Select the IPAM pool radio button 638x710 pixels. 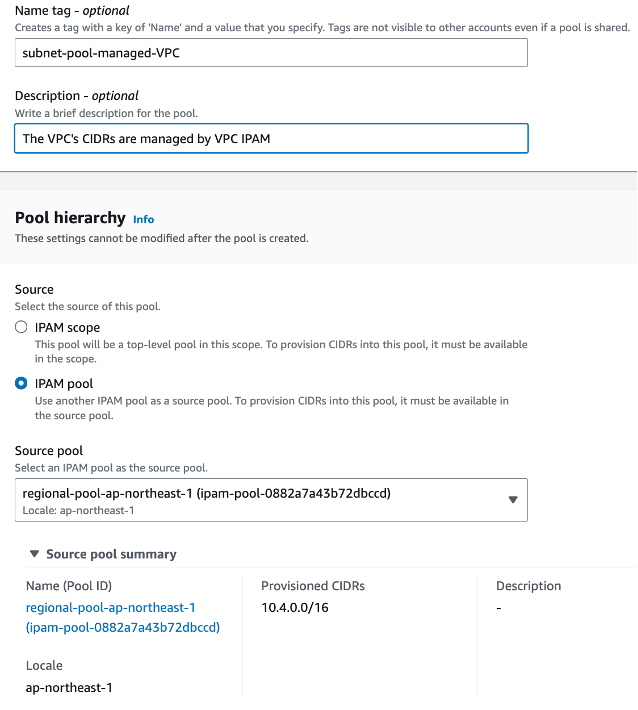tap(22, 384)
